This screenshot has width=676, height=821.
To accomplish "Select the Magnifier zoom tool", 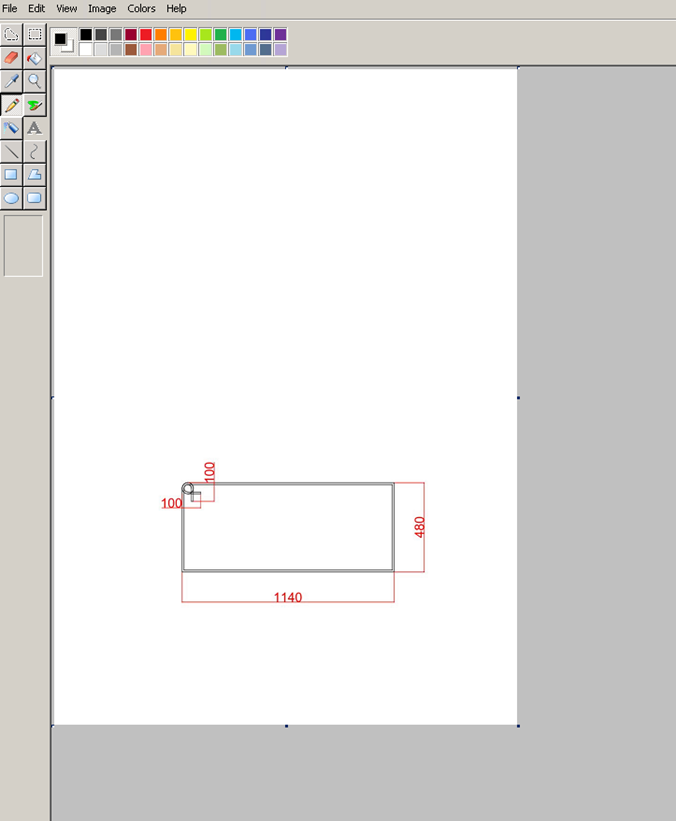I will pyautogui.click(x=35, y=81).
